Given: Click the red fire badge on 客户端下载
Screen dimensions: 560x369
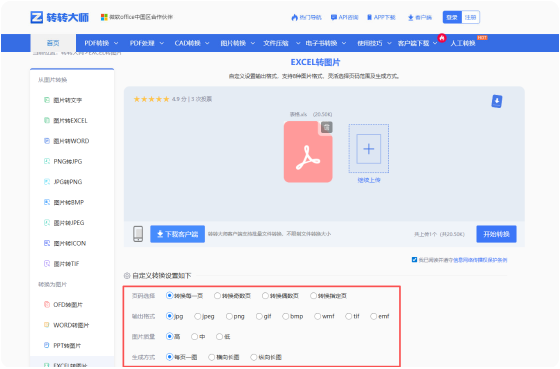Looking at the screenshot, I should [442, 38].
